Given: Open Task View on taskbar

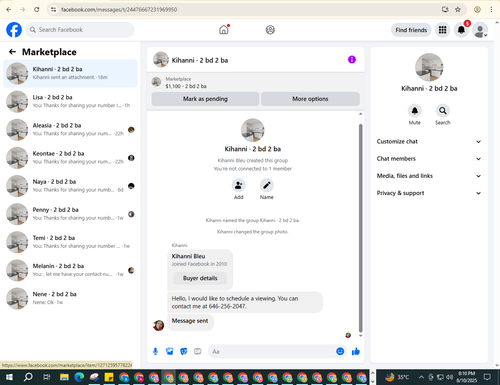Looking at the screenshot, I should [x=47, y=377].
